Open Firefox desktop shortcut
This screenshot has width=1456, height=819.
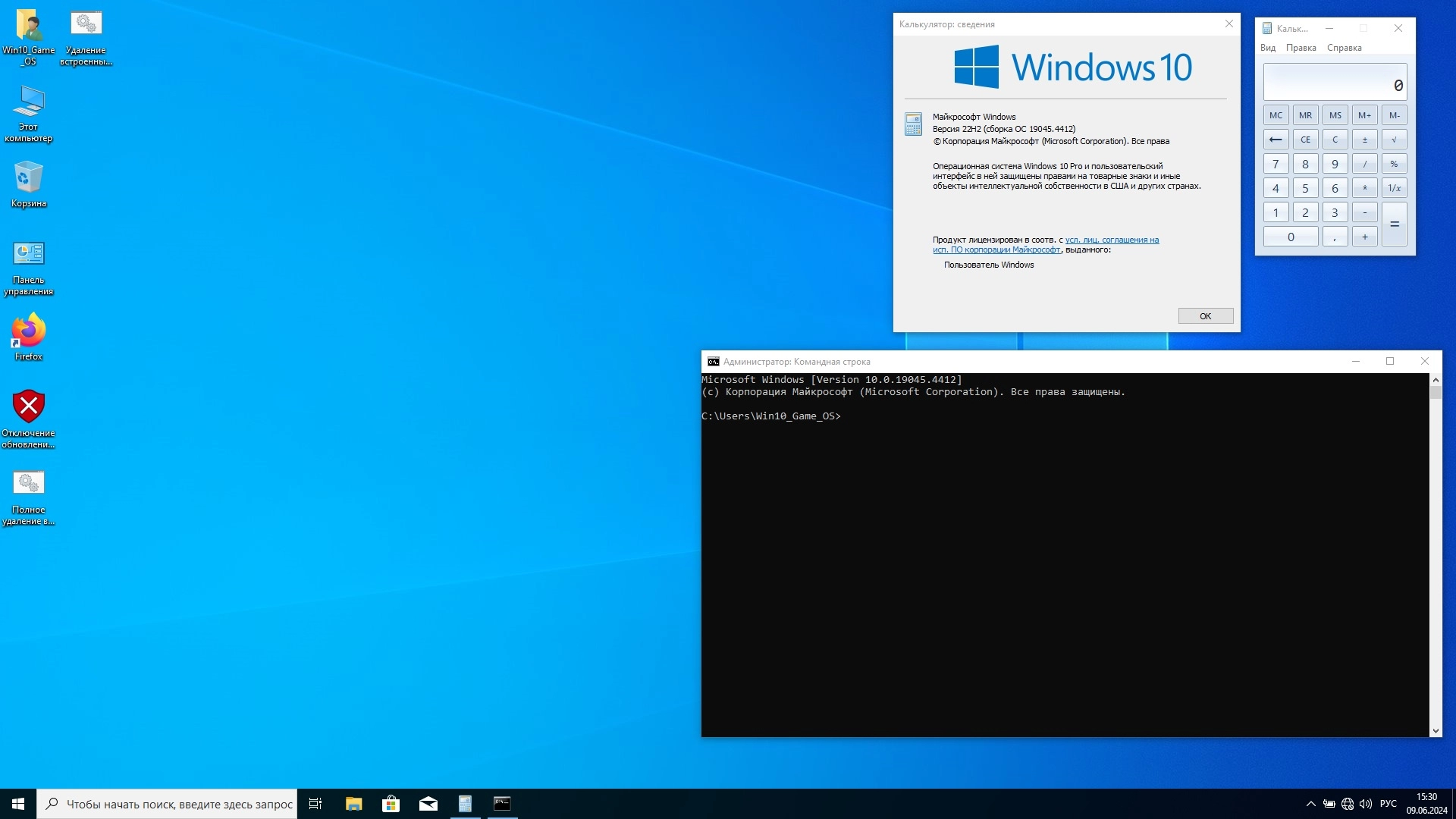point(29,331)
